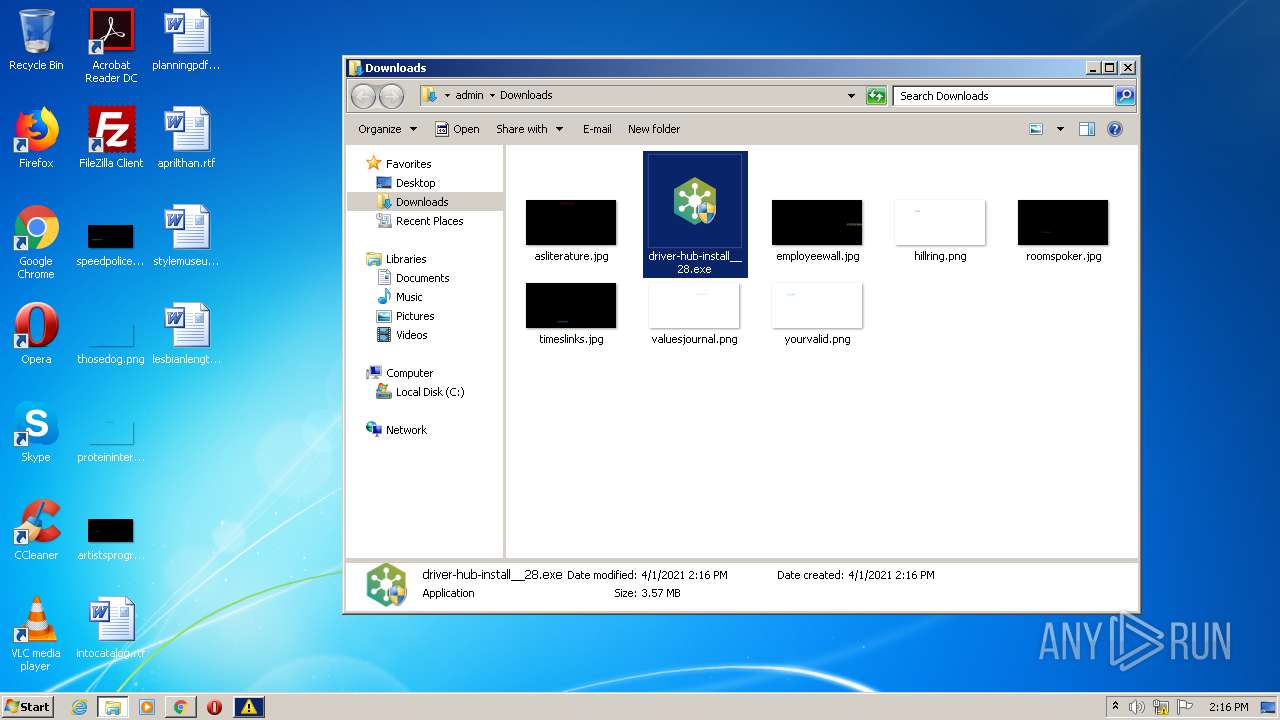This screenshot has width=1280, height=720.
Task: Select thosedog.png on the desktop
Action: point(111,343)
